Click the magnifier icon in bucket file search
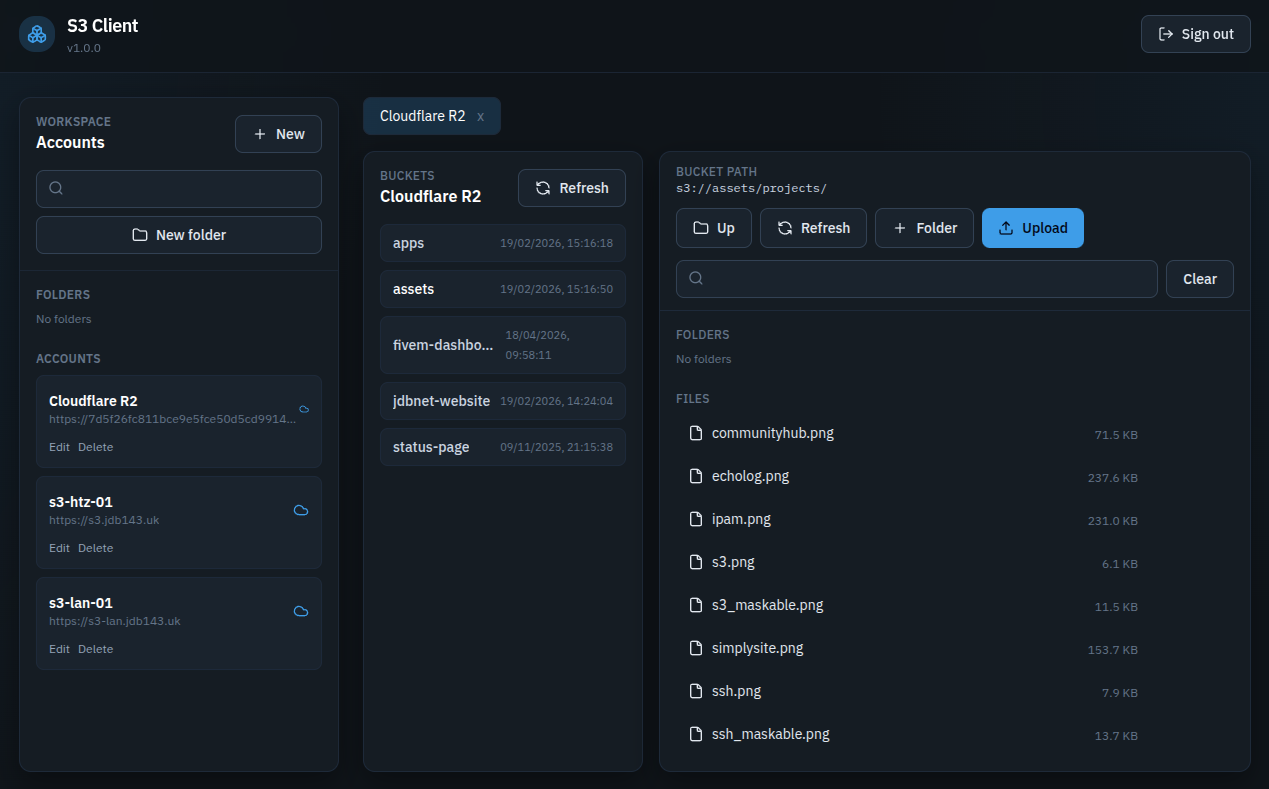The width and height of the screenshot is (1269, 789). pos(696,279)
